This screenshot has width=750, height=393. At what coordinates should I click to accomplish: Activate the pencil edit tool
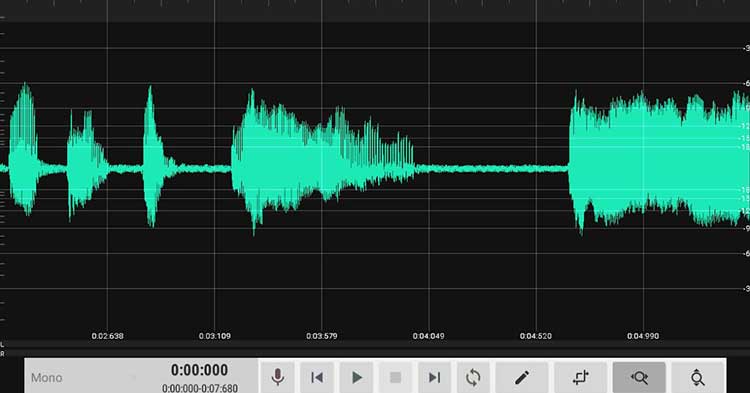pos(522,378)
